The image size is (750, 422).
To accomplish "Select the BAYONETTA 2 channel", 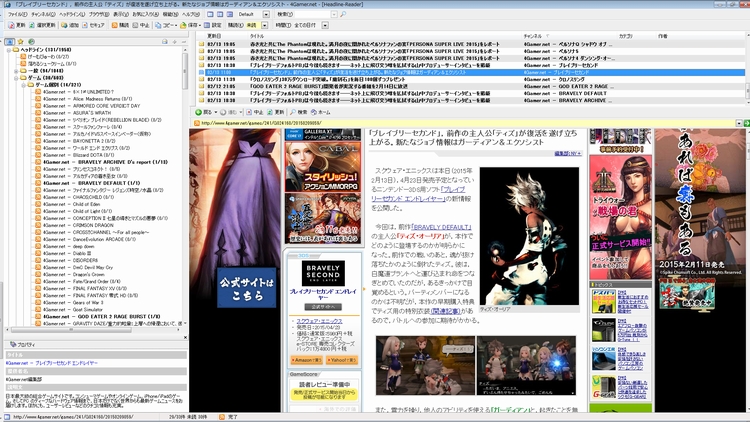I will pos(79,141).
